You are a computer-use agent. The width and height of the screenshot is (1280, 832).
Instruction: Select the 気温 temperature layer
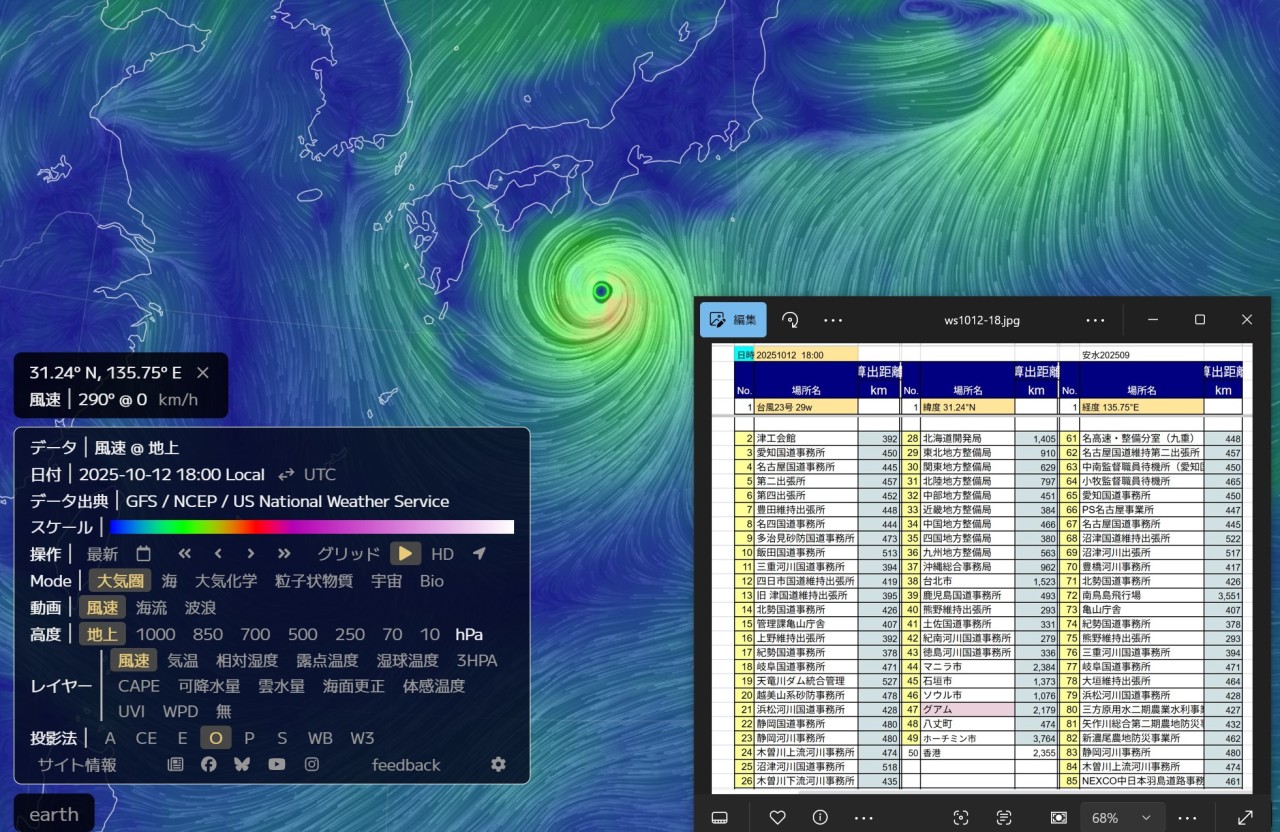click(x=182, y=660)
